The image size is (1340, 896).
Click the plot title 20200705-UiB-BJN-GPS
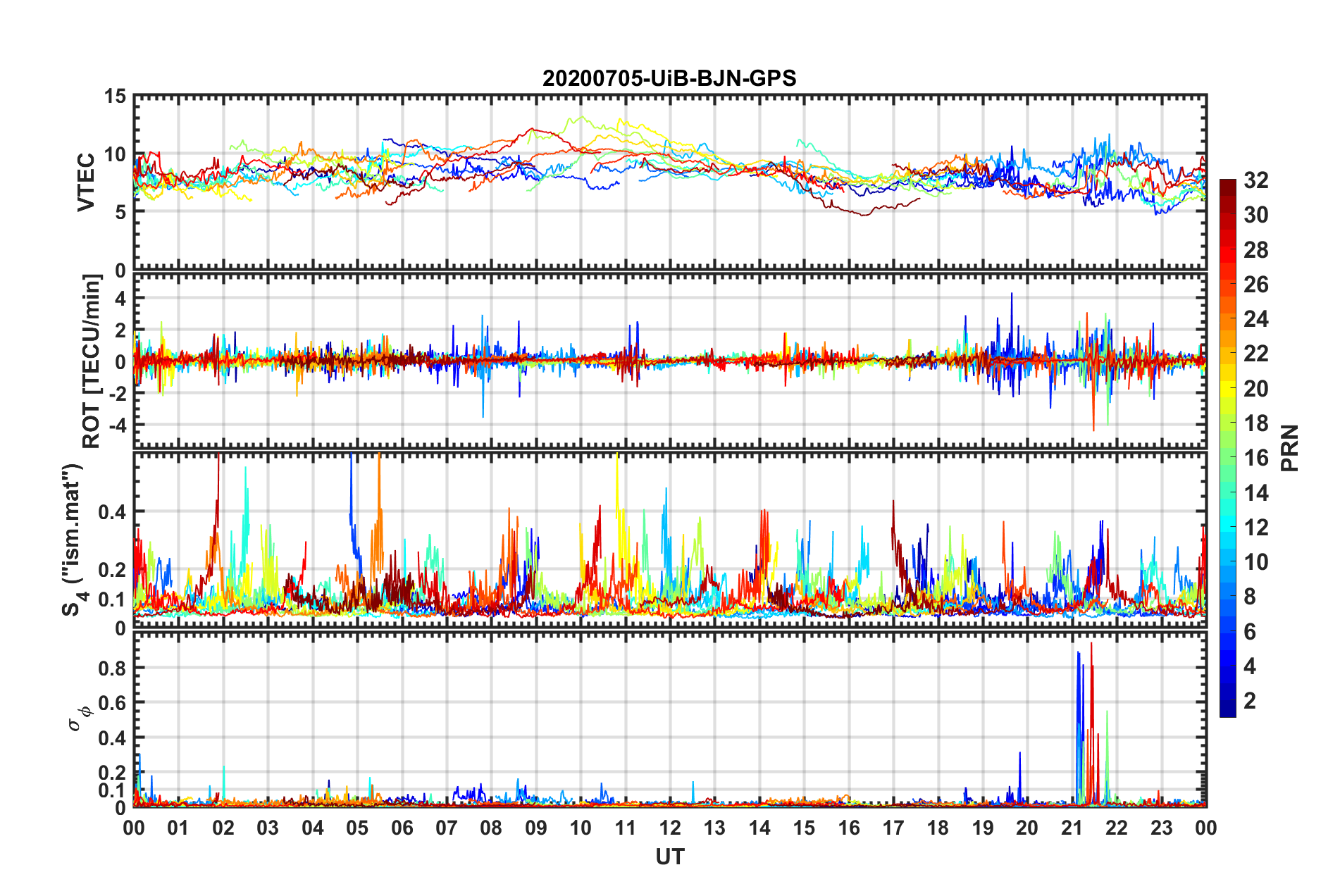[x=669, y=78]
